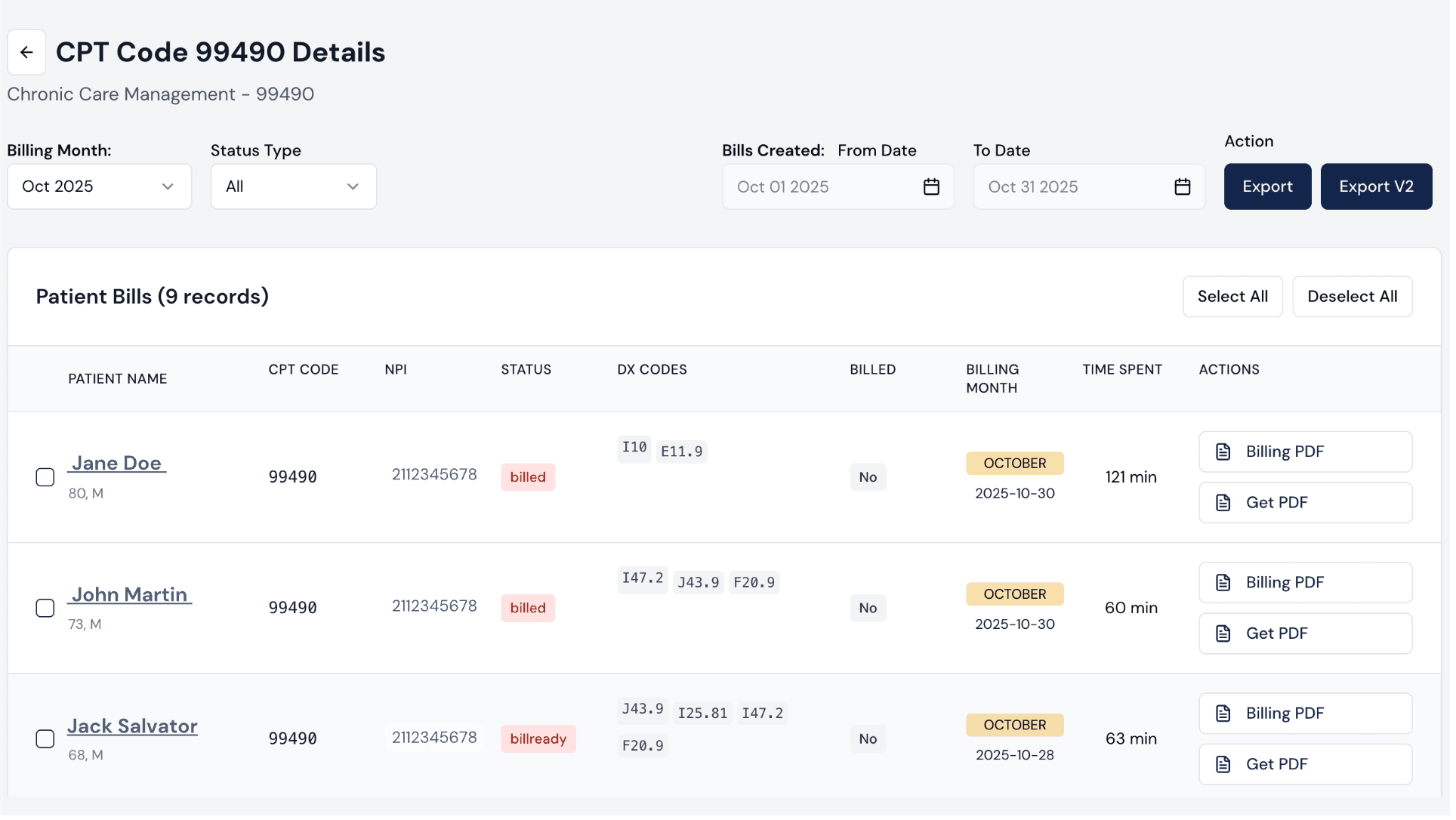1456x820 pixels.
Task: Expand the Billing Month dropdown
Action: (x=100, y=187)
